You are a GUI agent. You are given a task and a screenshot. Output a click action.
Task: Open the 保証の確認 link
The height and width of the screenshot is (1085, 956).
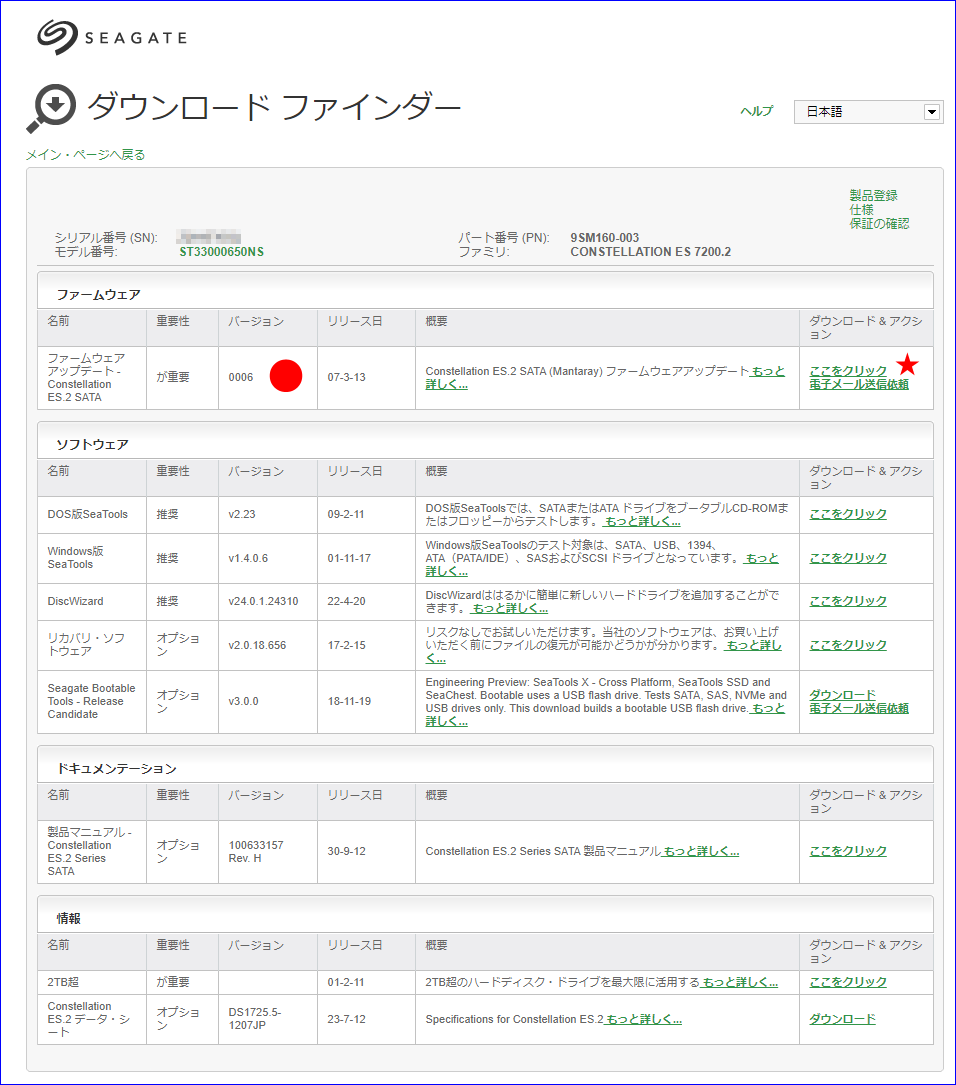(879, 223)
